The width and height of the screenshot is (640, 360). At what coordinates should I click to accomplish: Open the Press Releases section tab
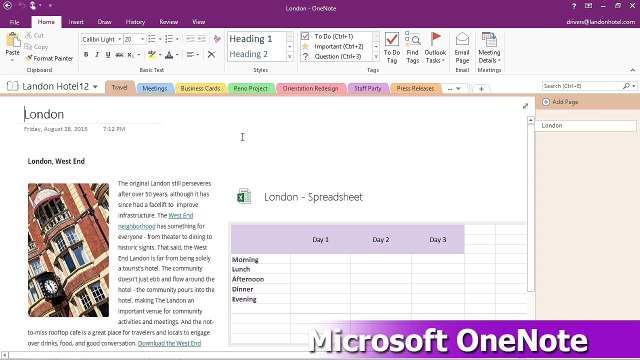(x=415, y=88)
